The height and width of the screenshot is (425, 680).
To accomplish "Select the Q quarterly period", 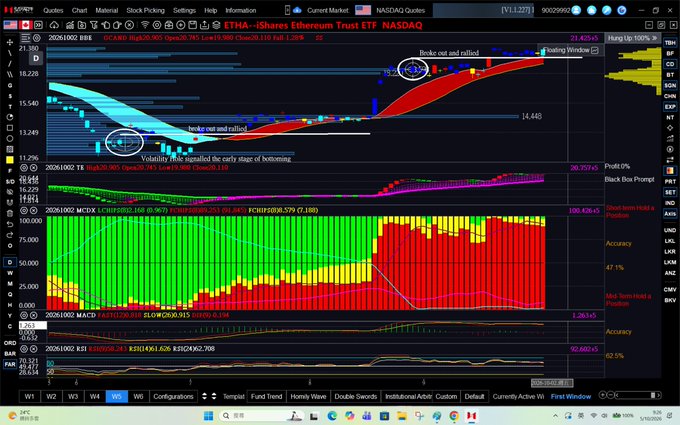I will coord(10,294).
